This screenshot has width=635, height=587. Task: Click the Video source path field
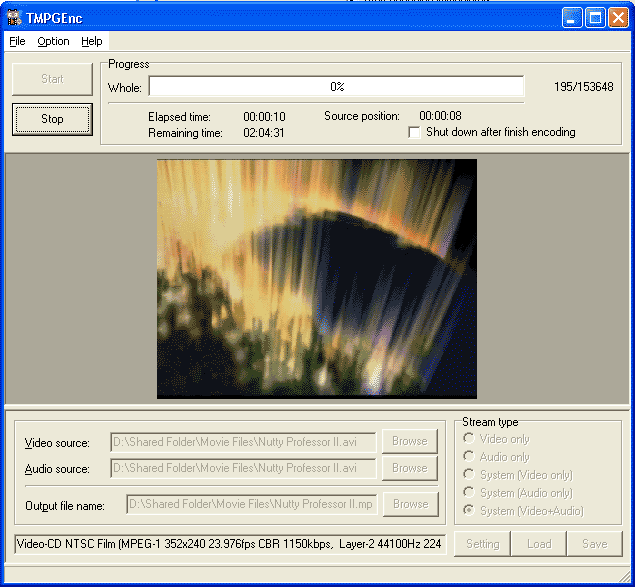point(243,441)
